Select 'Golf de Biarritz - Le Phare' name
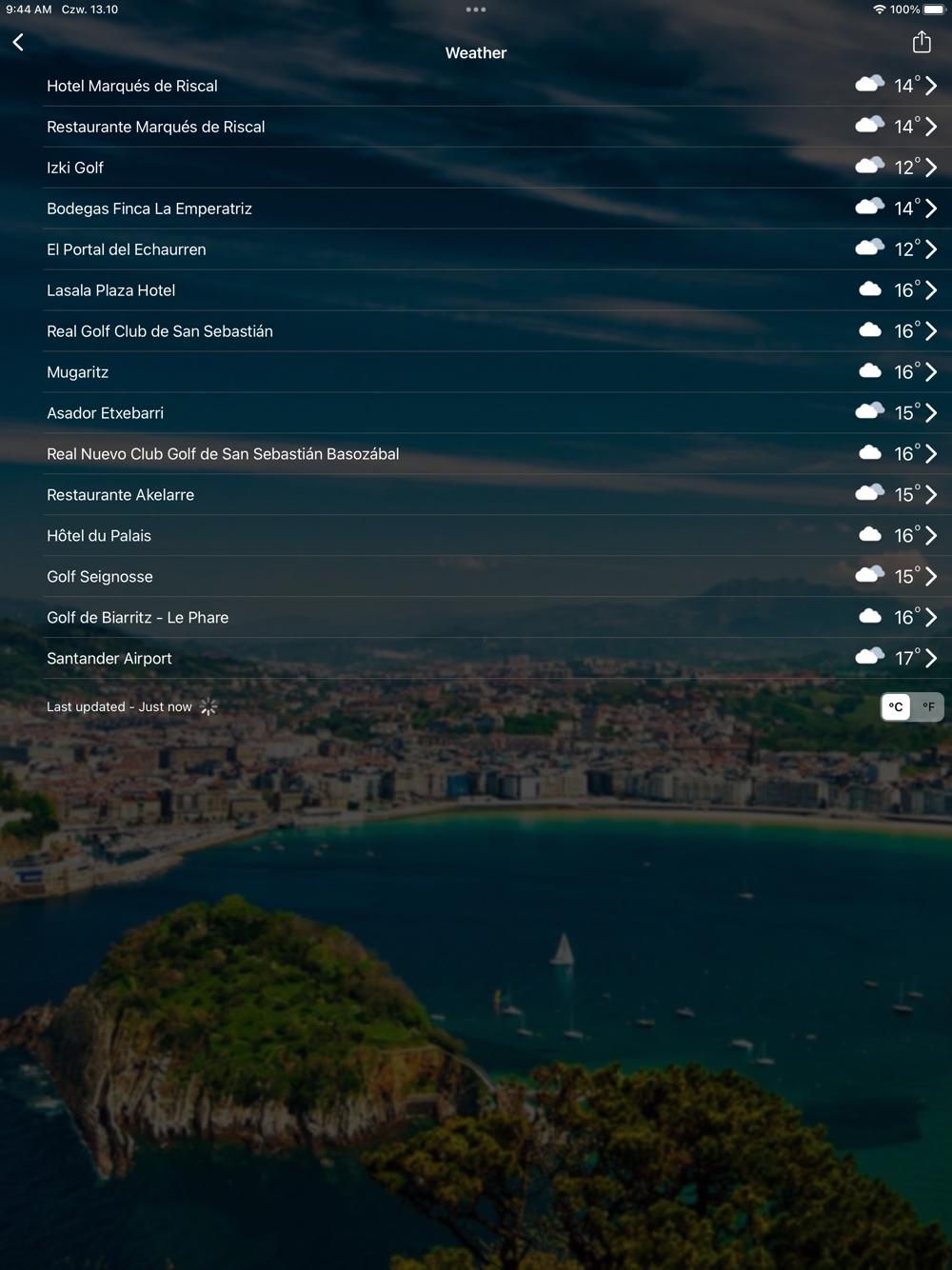This screenshot has height=1270, width=952. (138, 618)
